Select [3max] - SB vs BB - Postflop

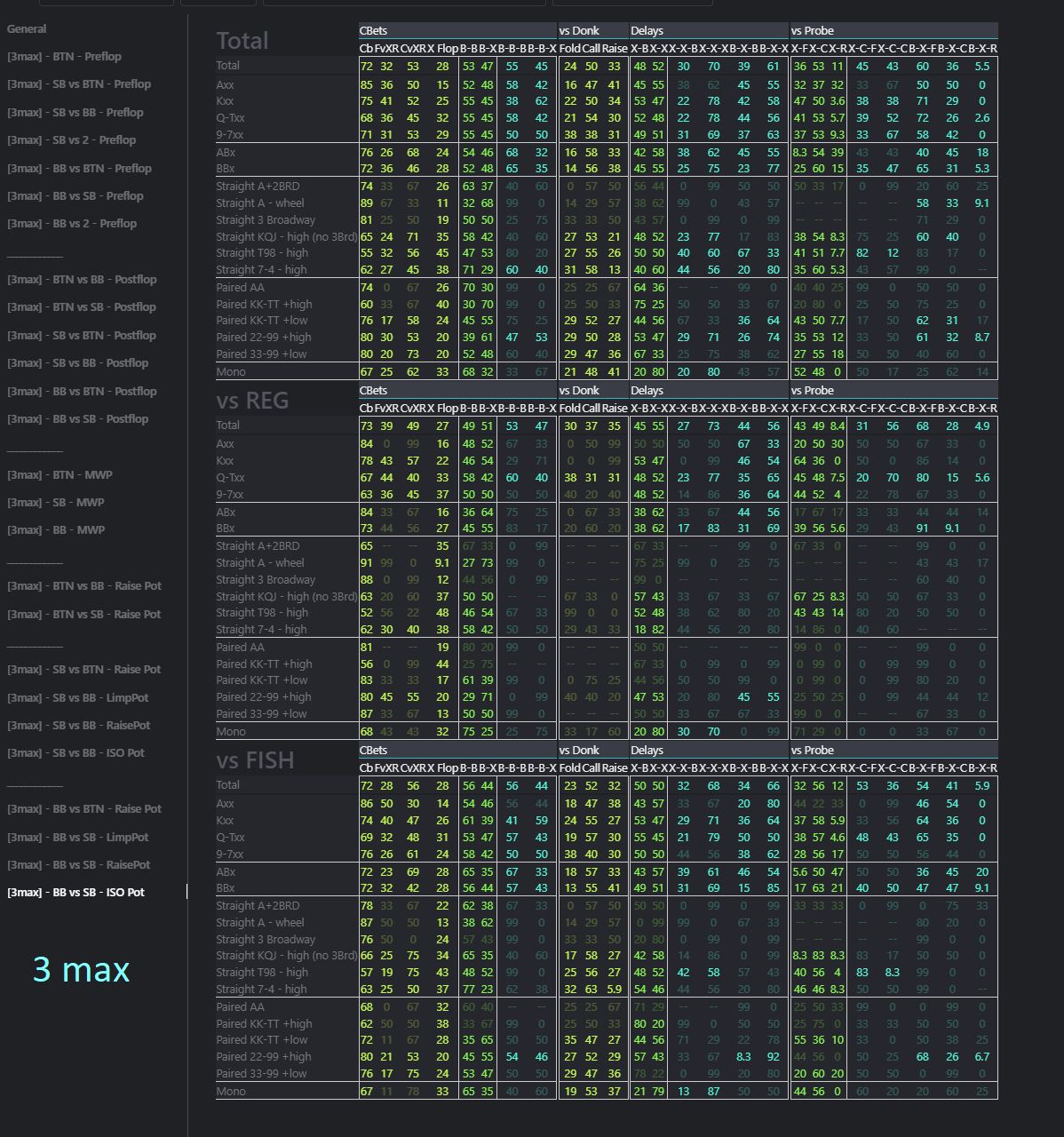[x=78, y=363]
